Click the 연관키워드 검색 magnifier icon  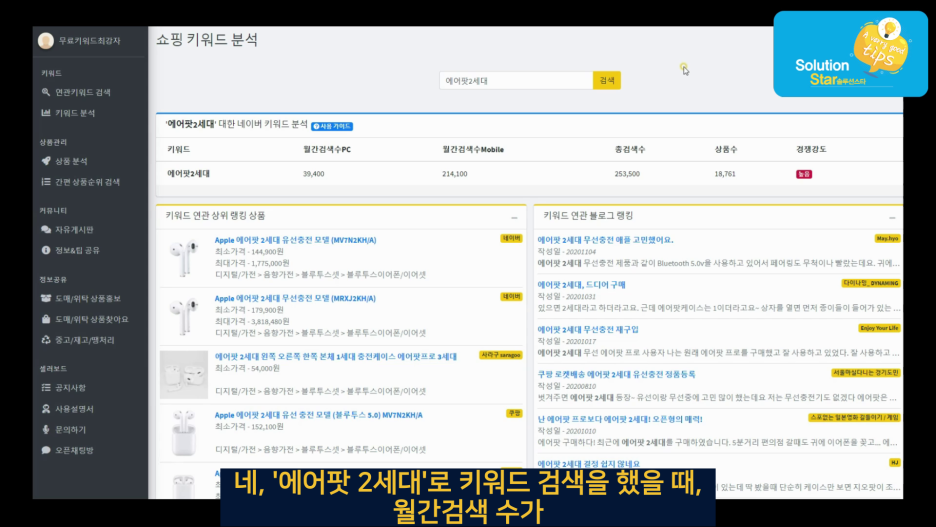pyautogui.click(x=46, y=93)
